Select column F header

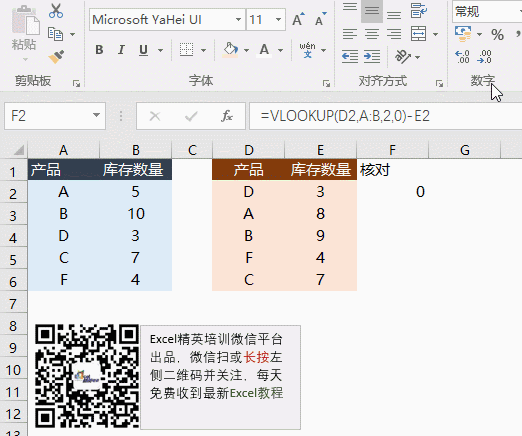tap(393, 150)
